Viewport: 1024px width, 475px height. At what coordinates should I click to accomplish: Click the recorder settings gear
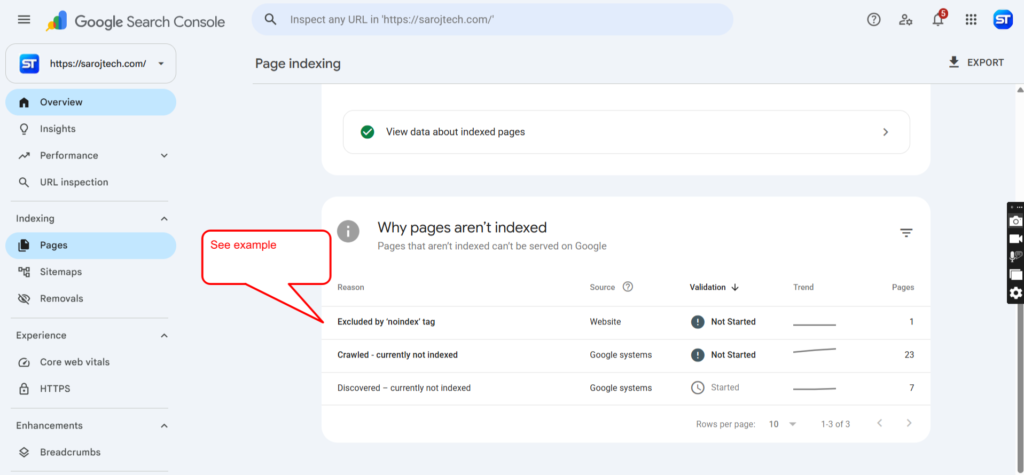[1016, 293]
